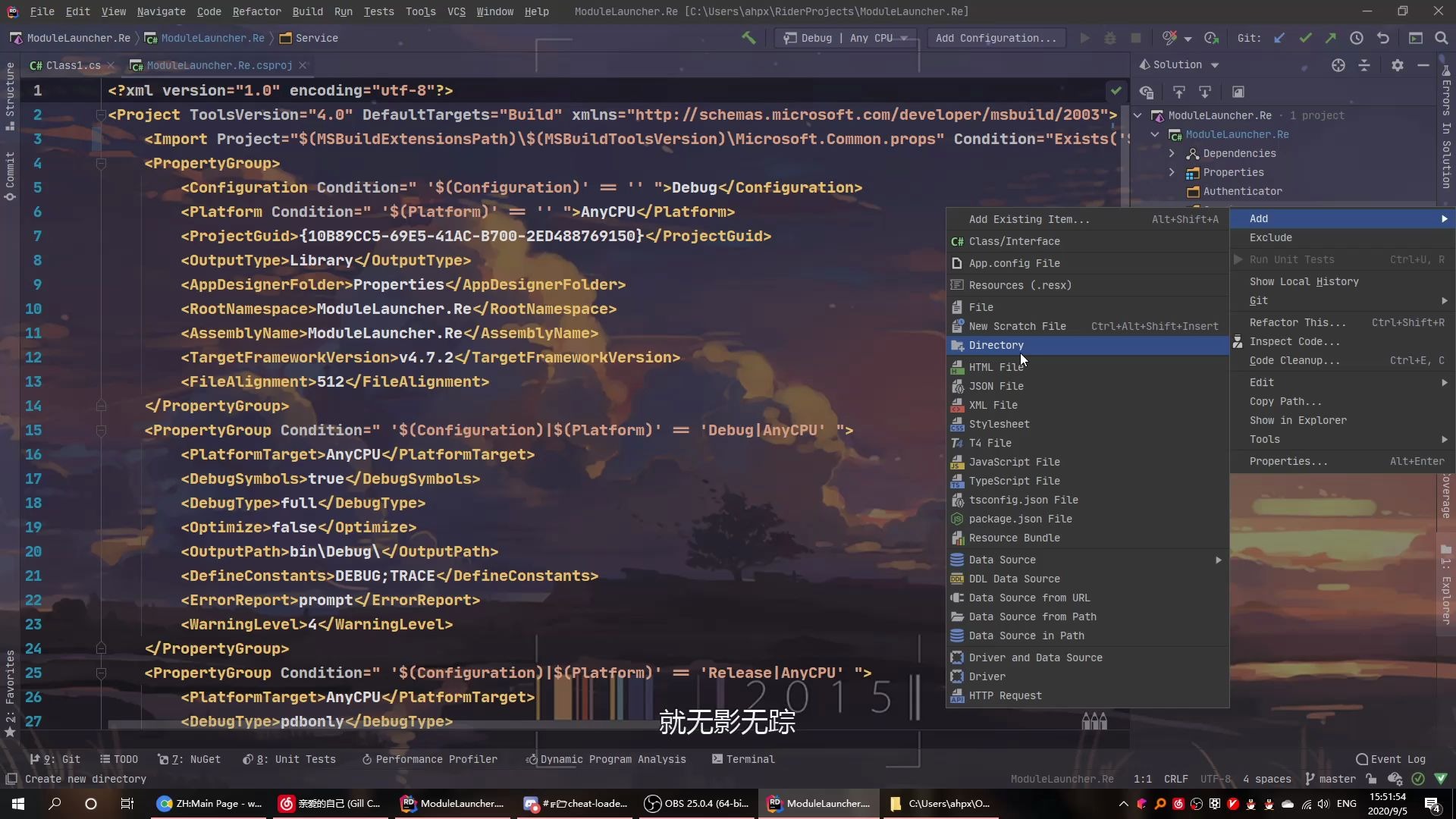Select Directory in the Add submenu
The image size is (1456, 819).
[996, 345]
